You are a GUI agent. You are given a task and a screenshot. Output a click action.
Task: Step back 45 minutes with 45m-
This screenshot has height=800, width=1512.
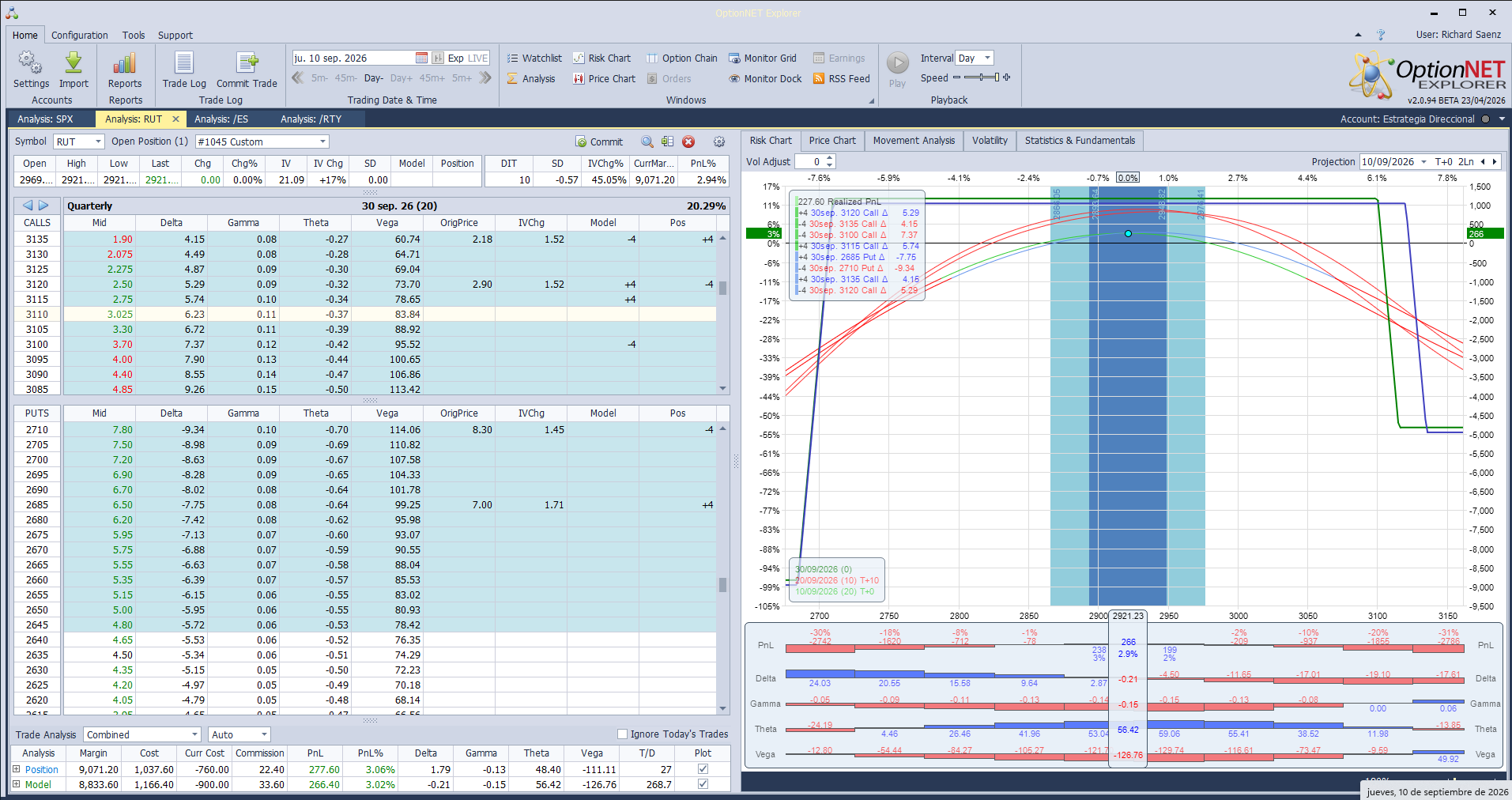(x=345, y=77)
